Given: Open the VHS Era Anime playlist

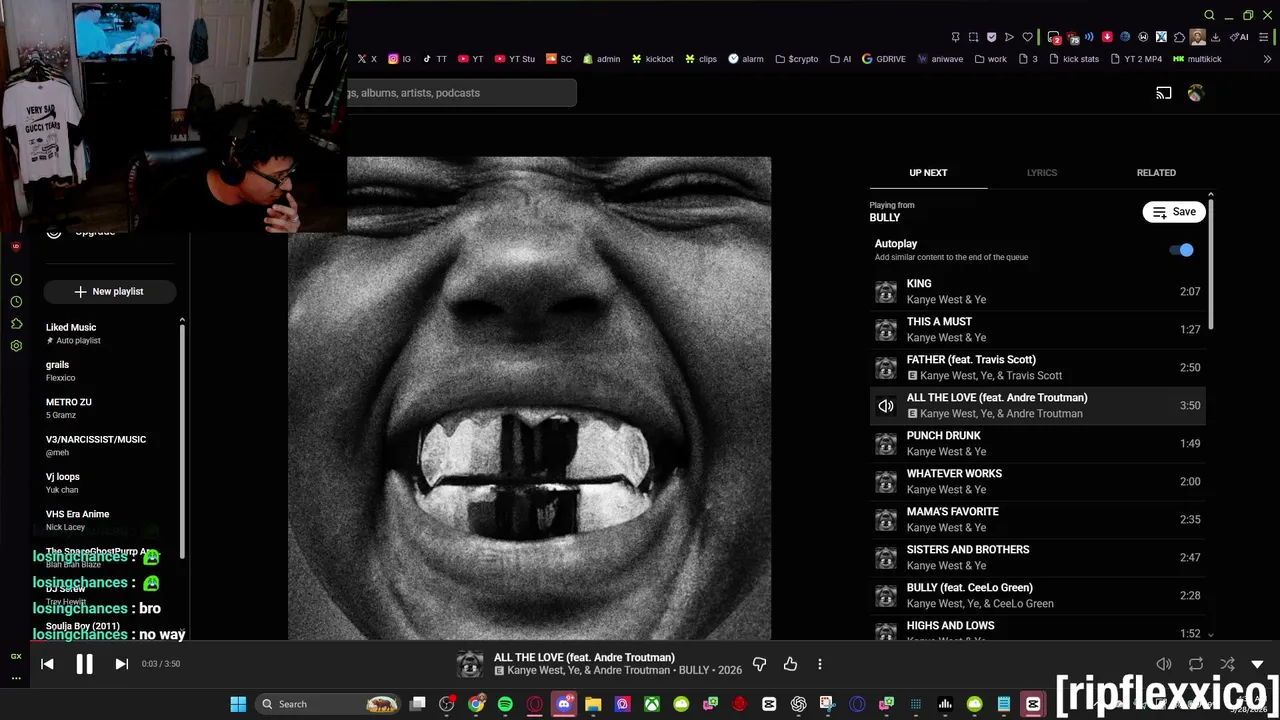Looking at the screenshot, I should click(110, 520).
